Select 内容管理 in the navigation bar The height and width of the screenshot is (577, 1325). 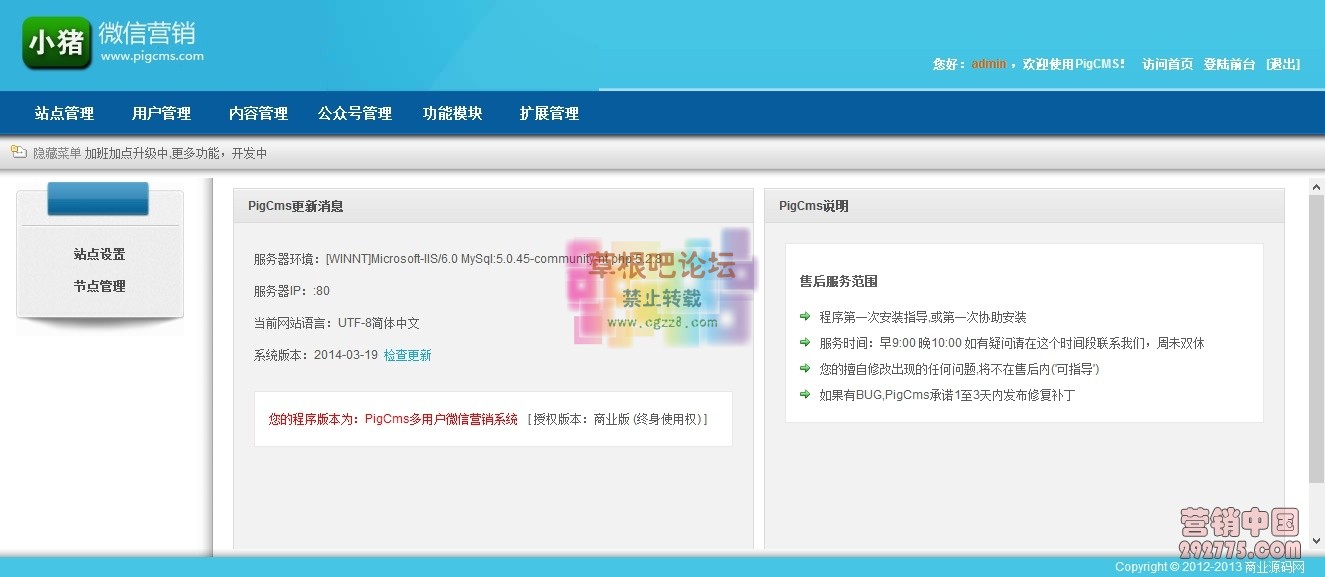coord(258,113)
